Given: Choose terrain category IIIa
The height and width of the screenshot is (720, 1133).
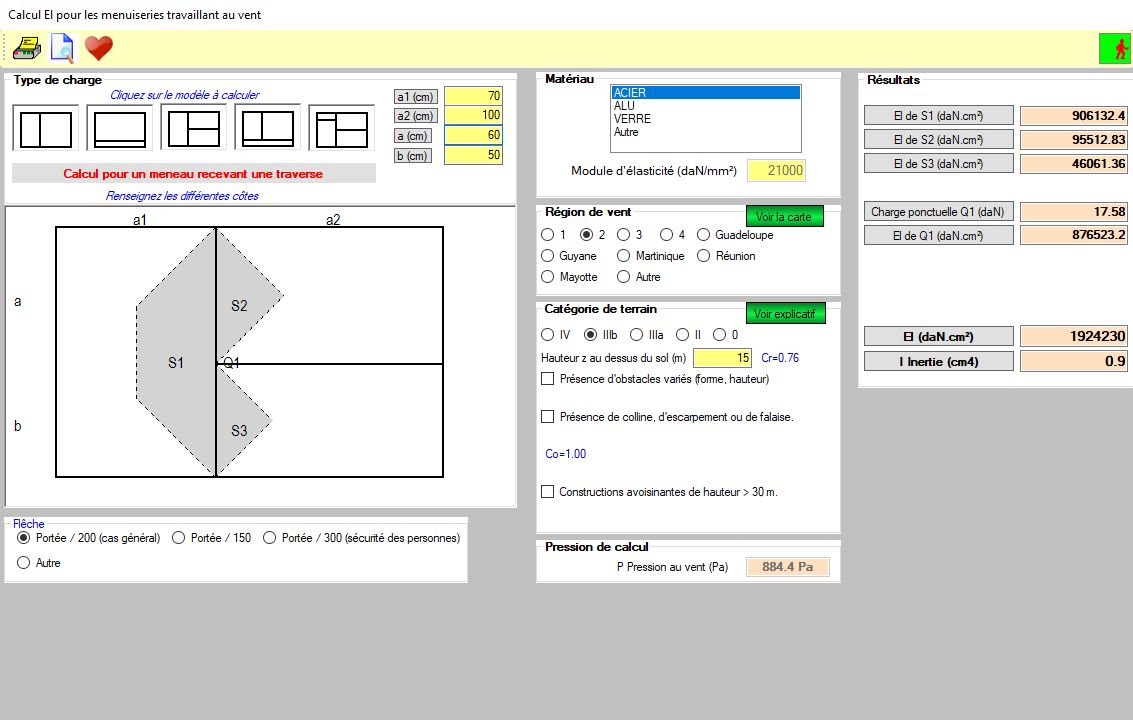Looking at the screenshot, I should (635, 335).
